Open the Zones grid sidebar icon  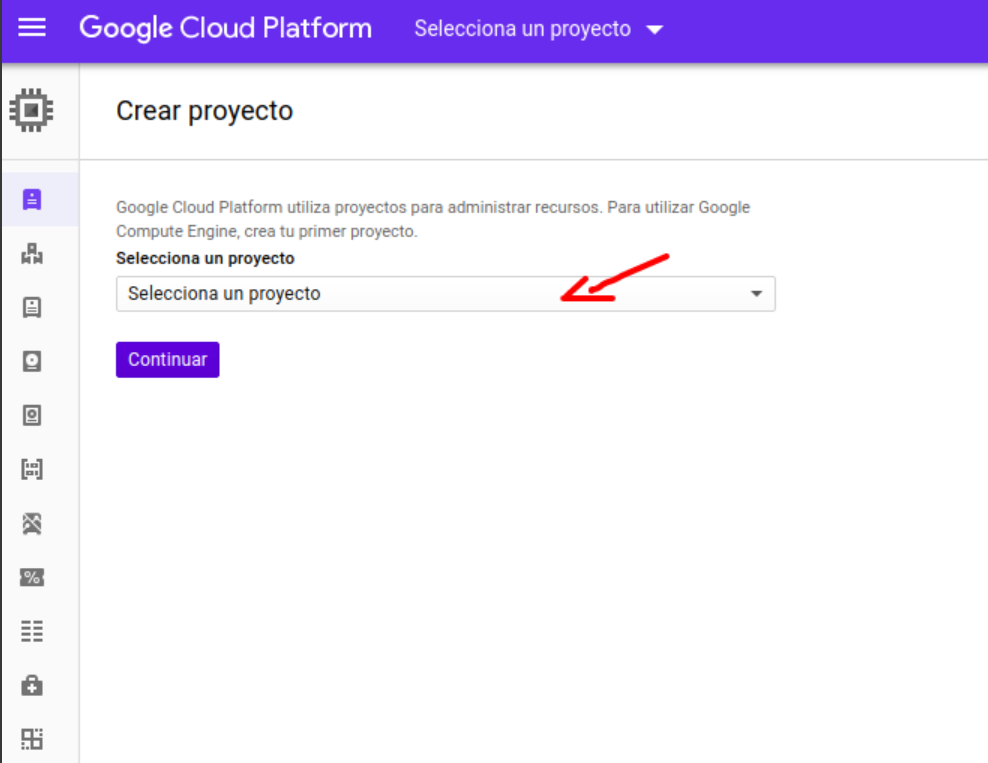[x=32, y=739]
